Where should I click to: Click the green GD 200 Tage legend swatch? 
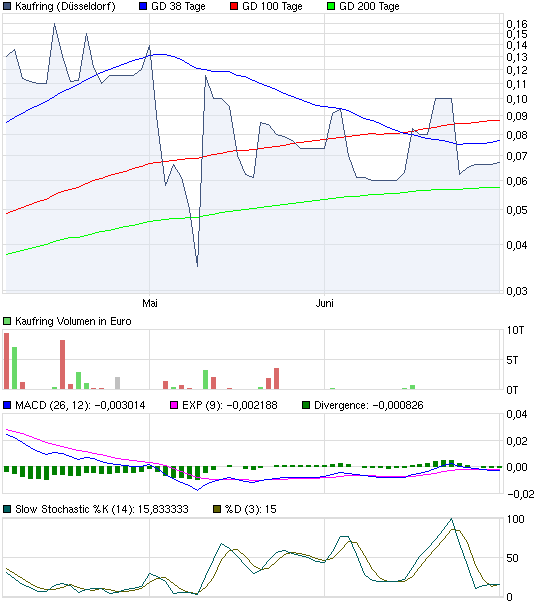click(331, 7)
